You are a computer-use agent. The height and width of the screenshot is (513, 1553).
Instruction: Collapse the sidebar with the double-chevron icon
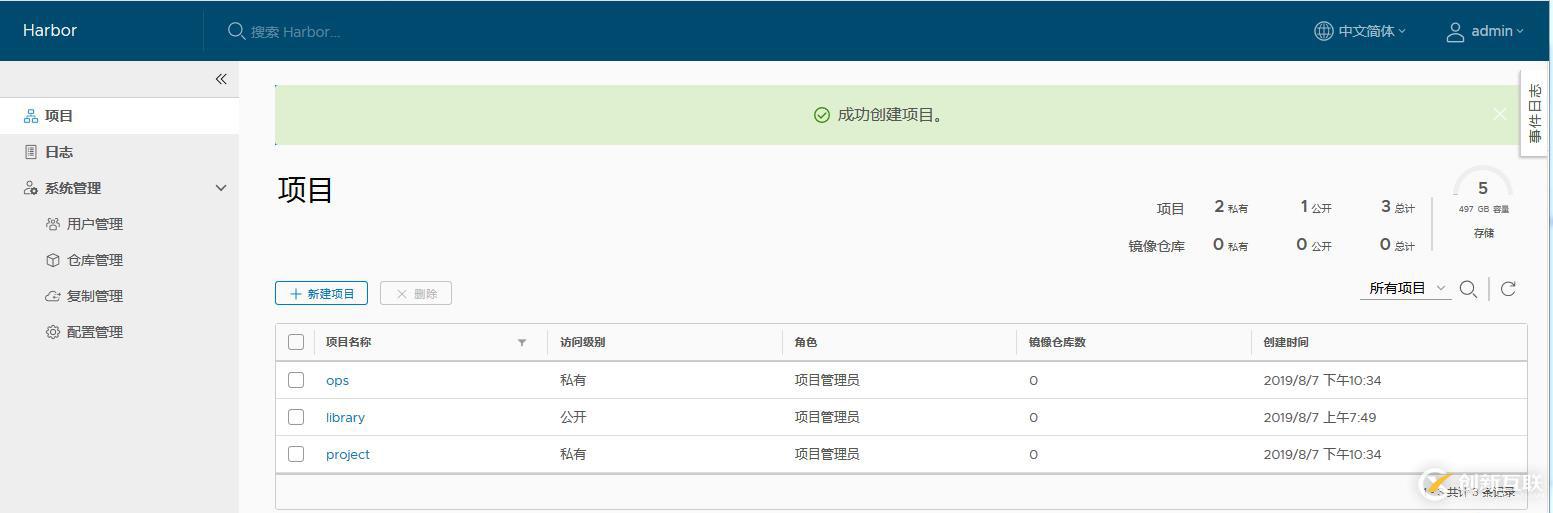pos(221,79)
